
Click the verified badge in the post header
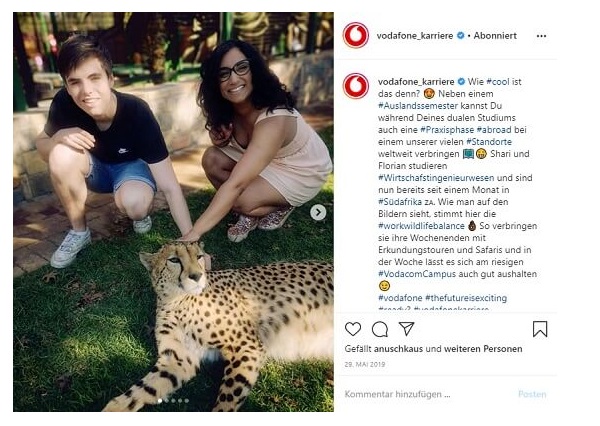click(461, 35)
